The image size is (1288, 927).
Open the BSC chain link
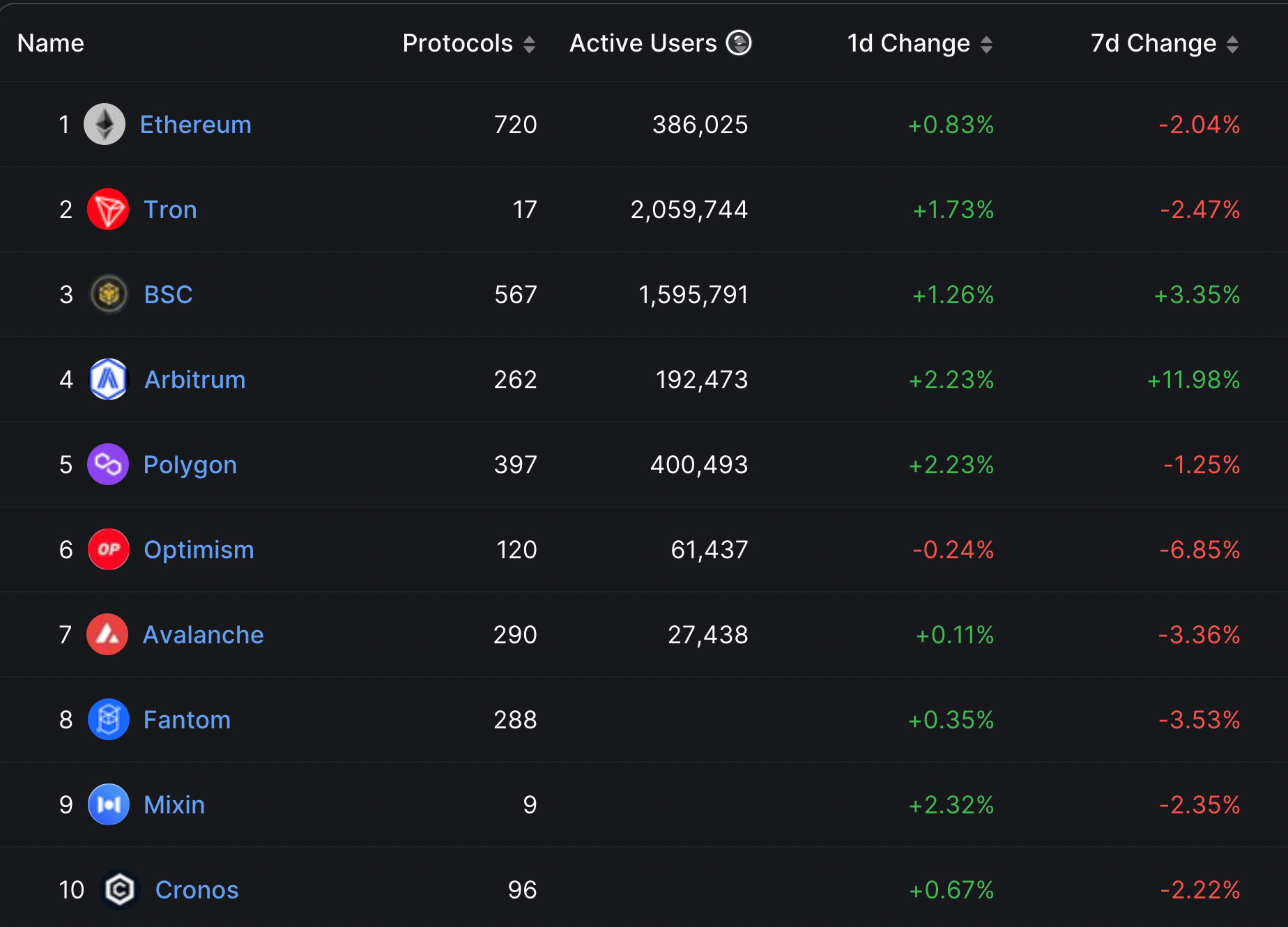(x=168, y=295)
